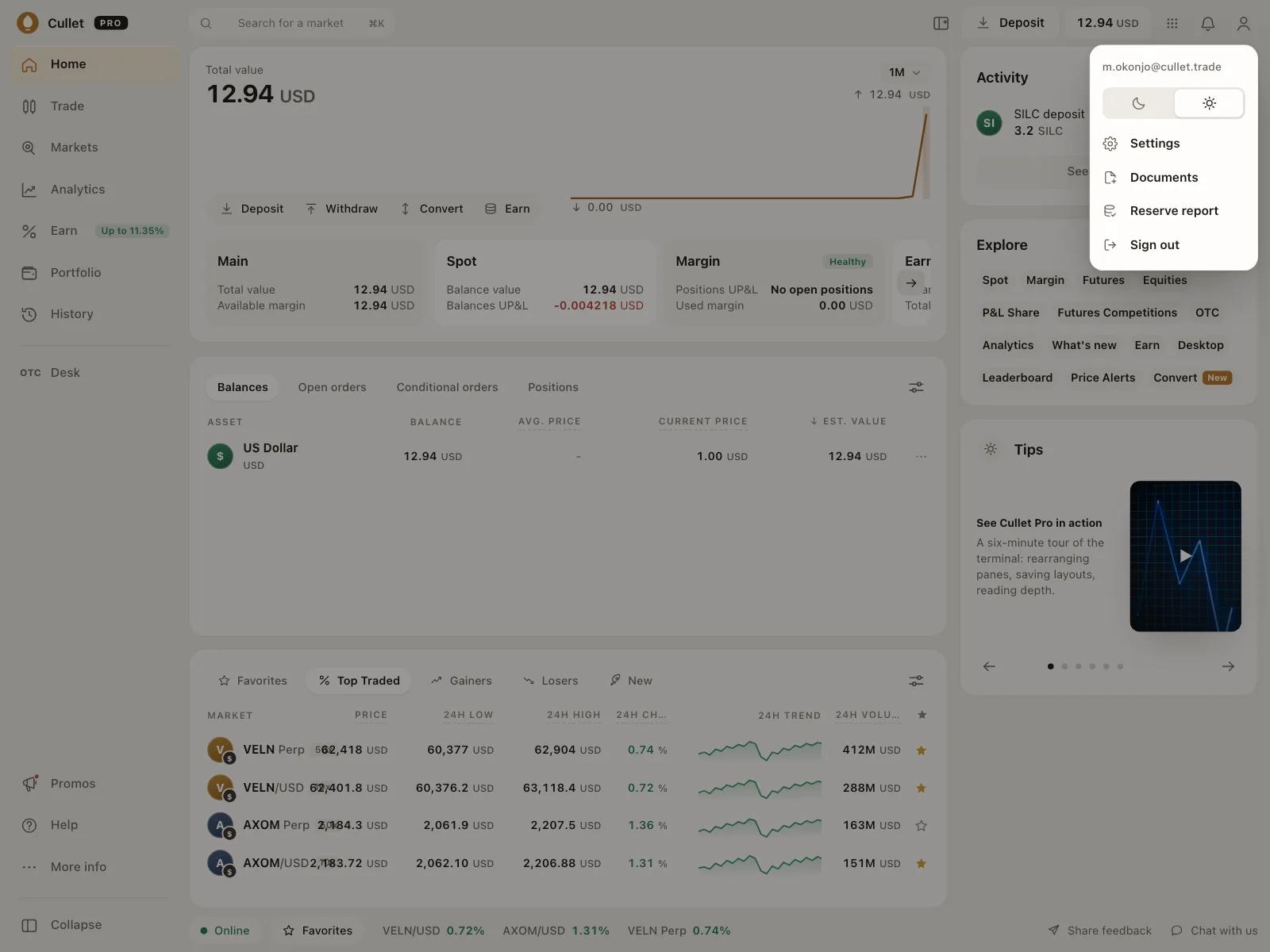Toggle favorite star for VELN/USD
1270x952 pixels.
922,788
